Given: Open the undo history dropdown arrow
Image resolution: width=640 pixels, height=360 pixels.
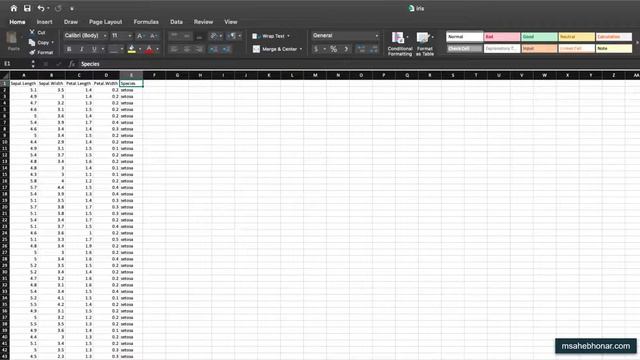Looking at the screenshot, I should [48, 9].
